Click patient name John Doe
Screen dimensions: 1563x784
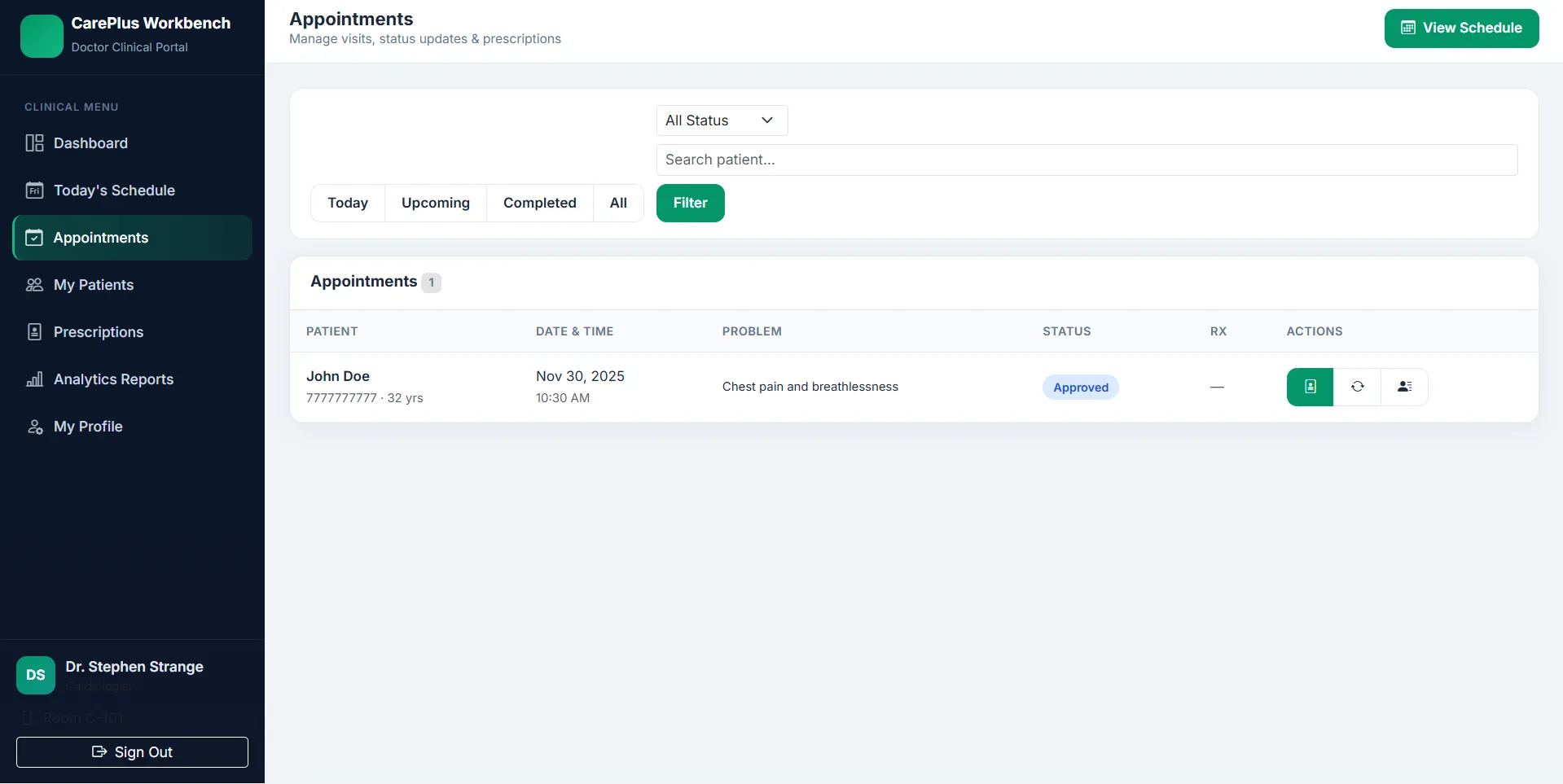click(x=338, y=376)
